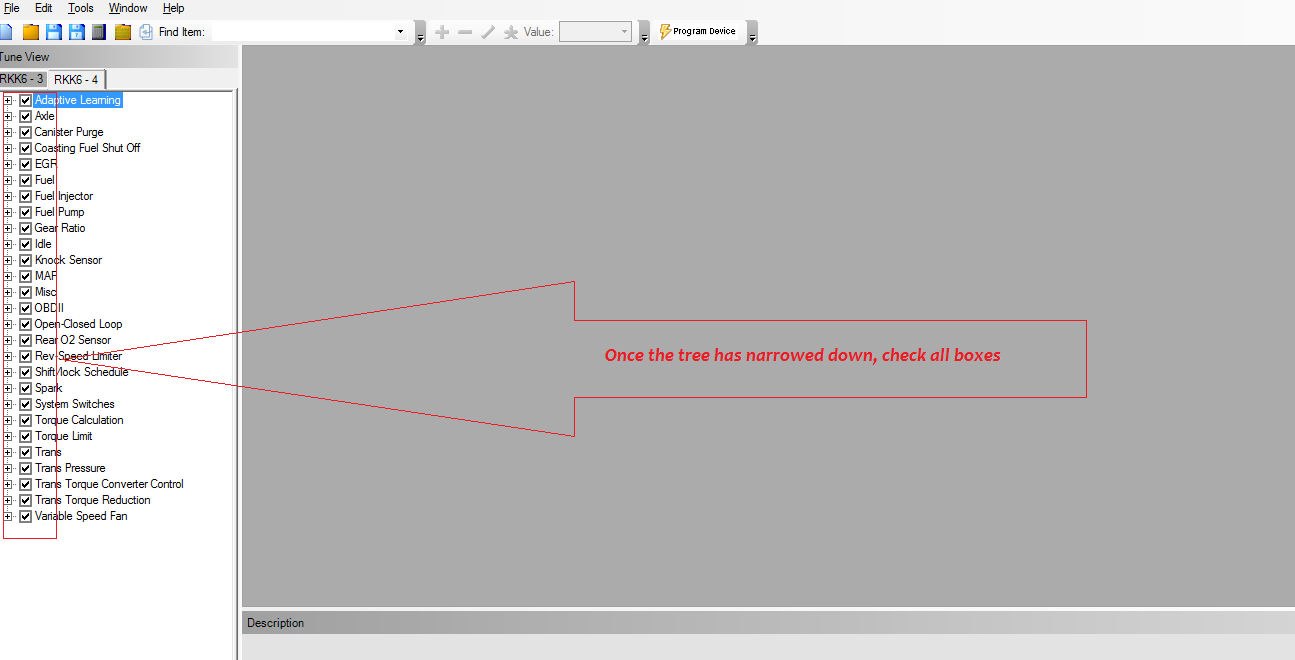Open the Value combo box
Image resolution: width=1295 pixels, height=660 pixels.
(x=595, y=32)
